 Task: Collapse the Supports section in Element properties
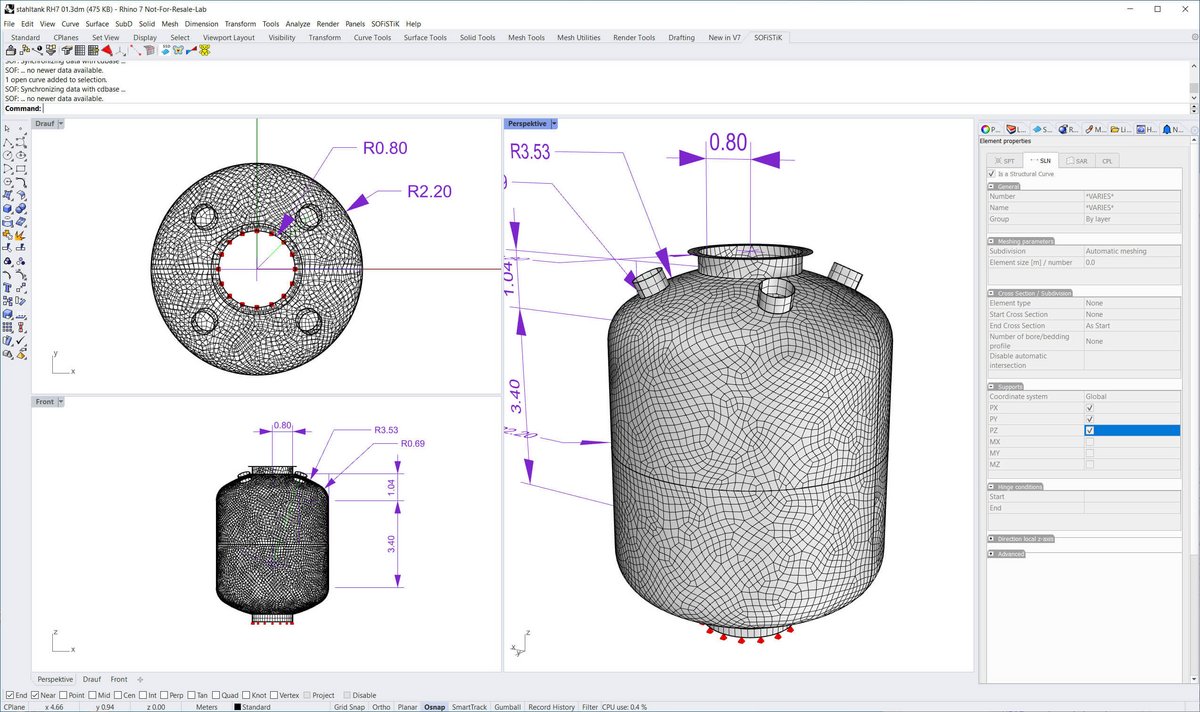[989, 385]
